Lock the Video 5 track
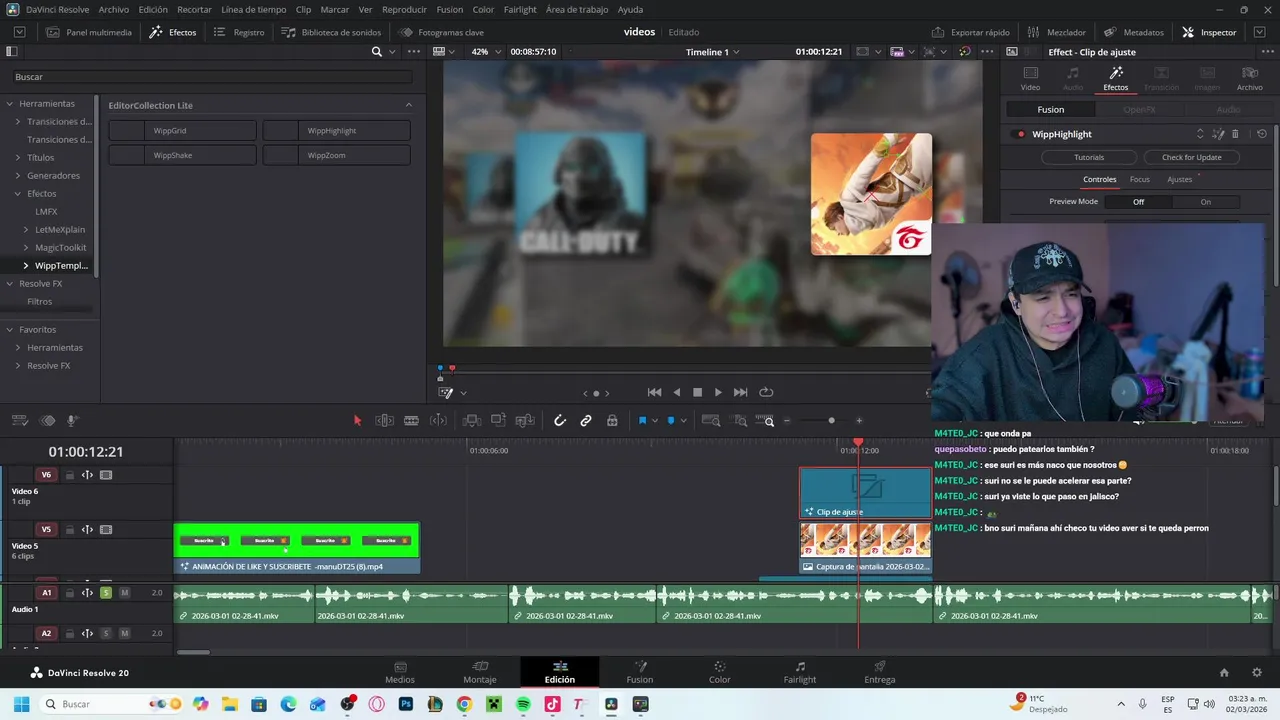Viewport: 1280px width, 720px height. point(69,530)
